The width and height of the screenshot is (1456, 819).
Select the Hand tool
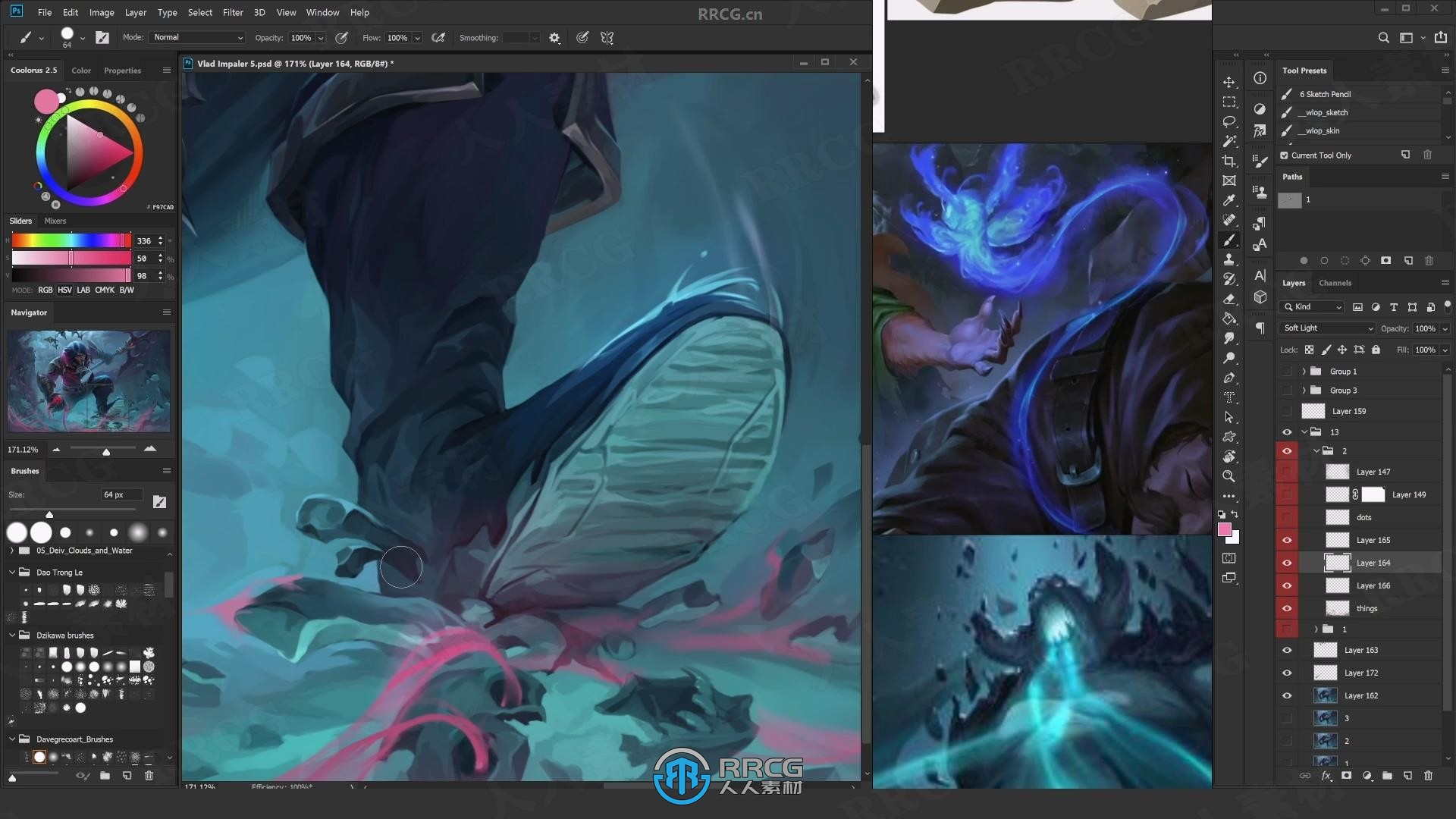coord(1229,457)
